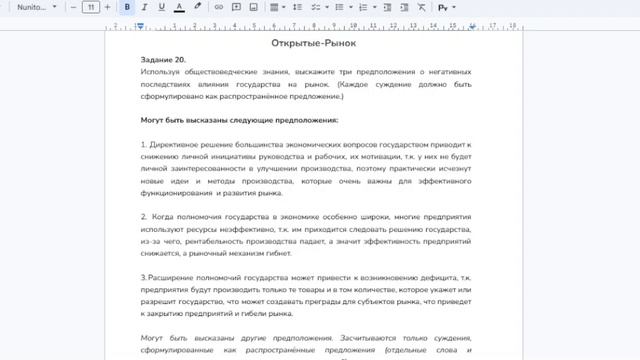Image resolution: width=640 pixels, height=360 pixels.
Task: Decrease font size with the minus button
Action: click(x=73, y=7)
